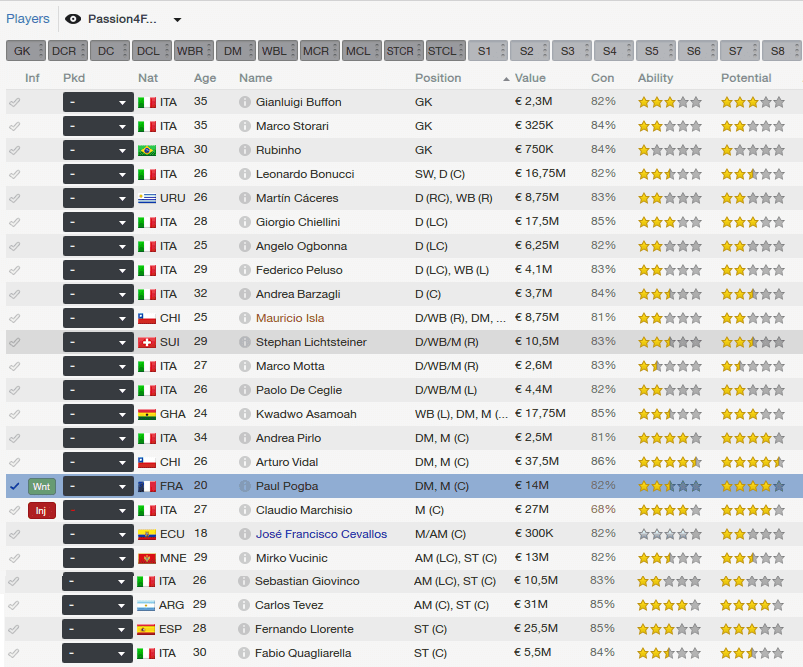803x667 pixels.
Task: Toggle selection tick for Leonardo Bonucci
Action: [14, 174]
